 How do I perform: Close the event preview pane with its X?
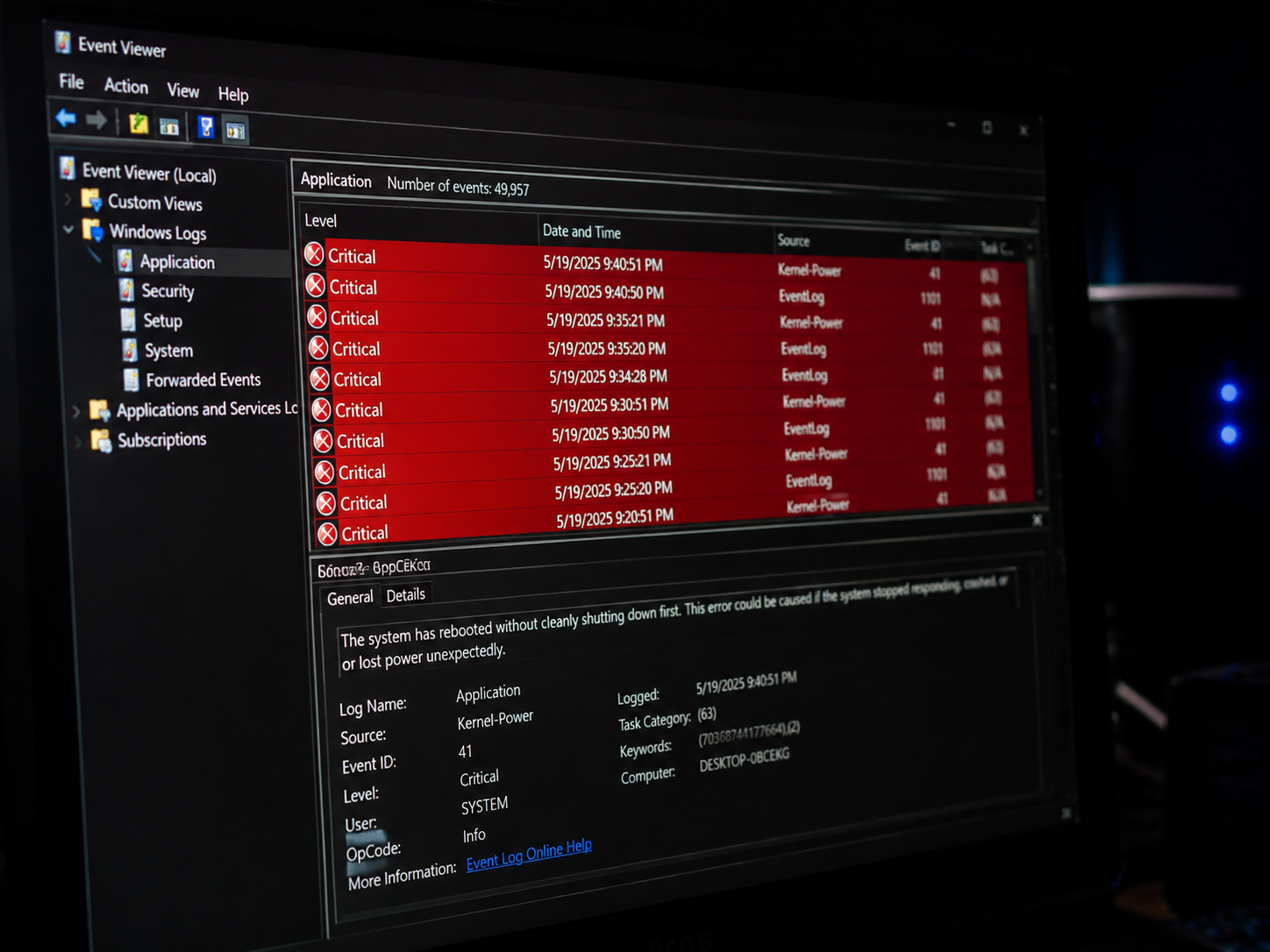click(1038, 520)
